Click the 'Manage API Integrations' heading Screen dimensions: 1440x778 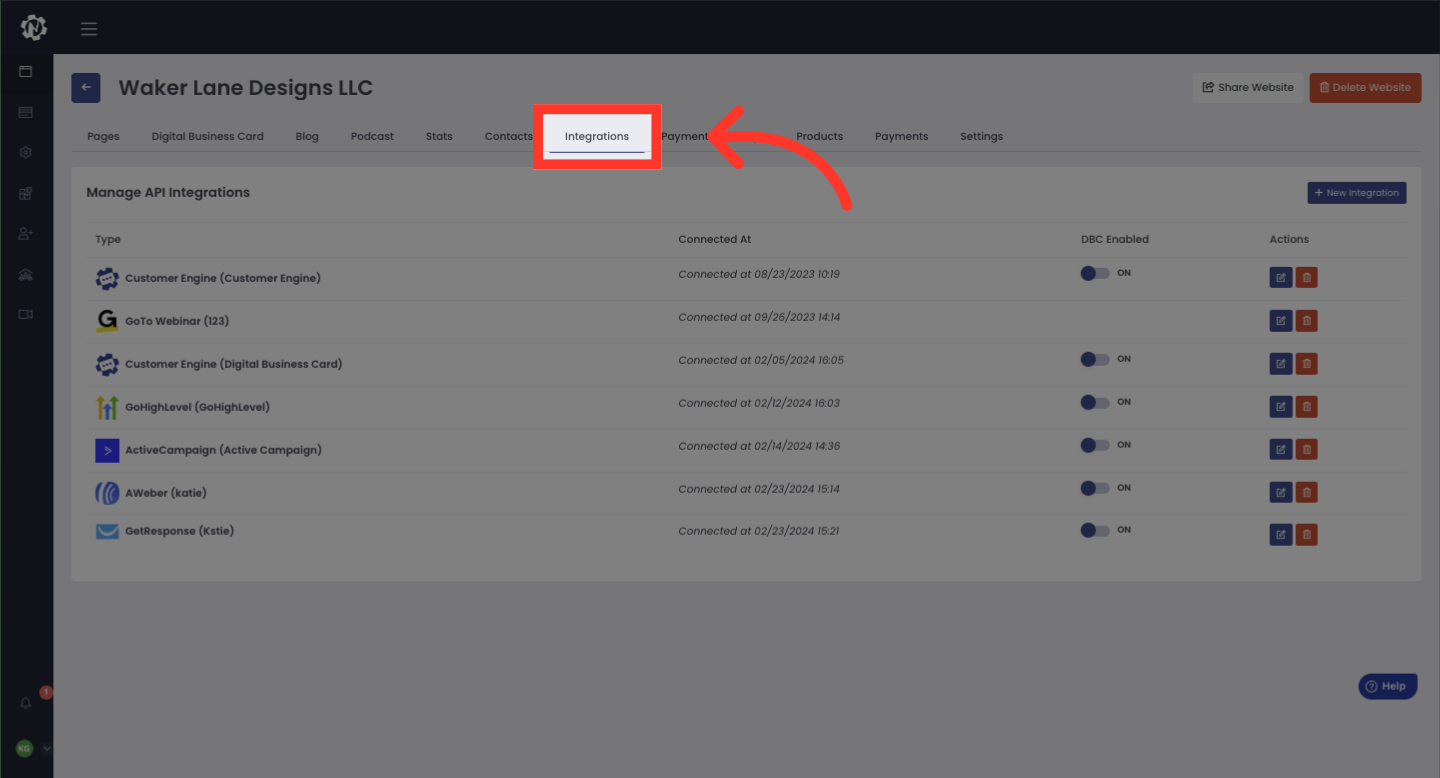pos(168,192)
